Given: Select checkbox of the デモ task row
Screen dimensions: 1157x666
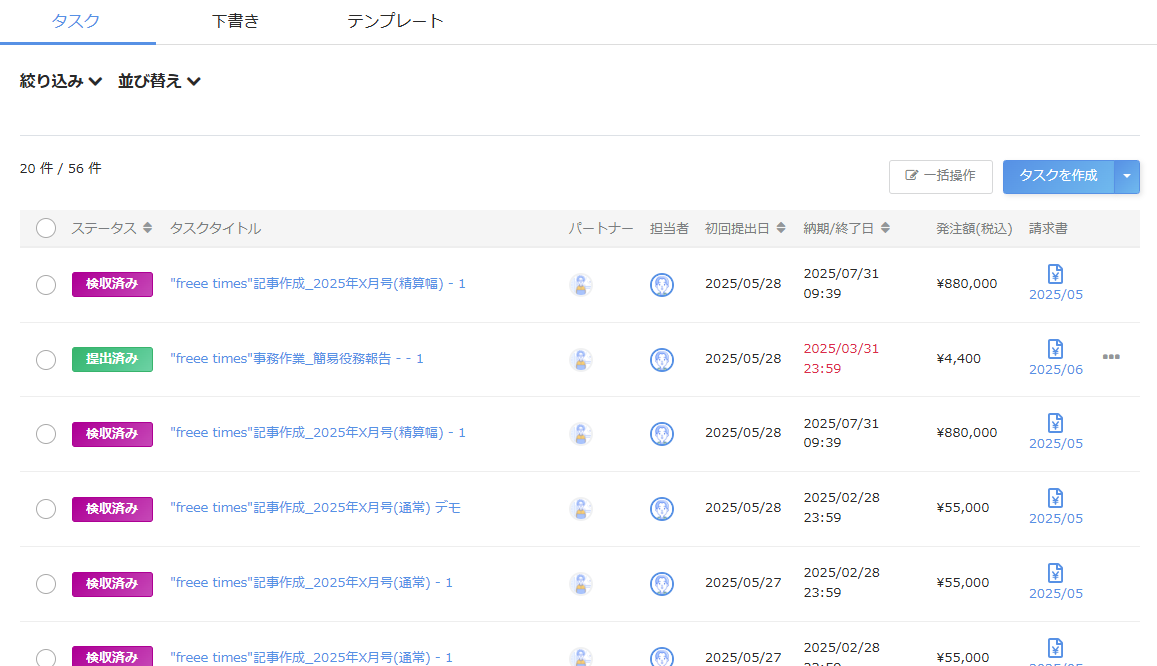Looking at the screenshot, I should (x=46, y=509).
